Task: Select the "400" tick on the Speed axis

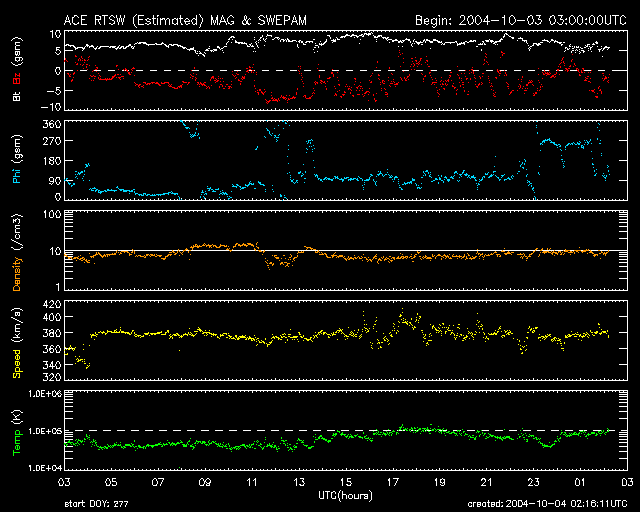Action: pos(52,317)
